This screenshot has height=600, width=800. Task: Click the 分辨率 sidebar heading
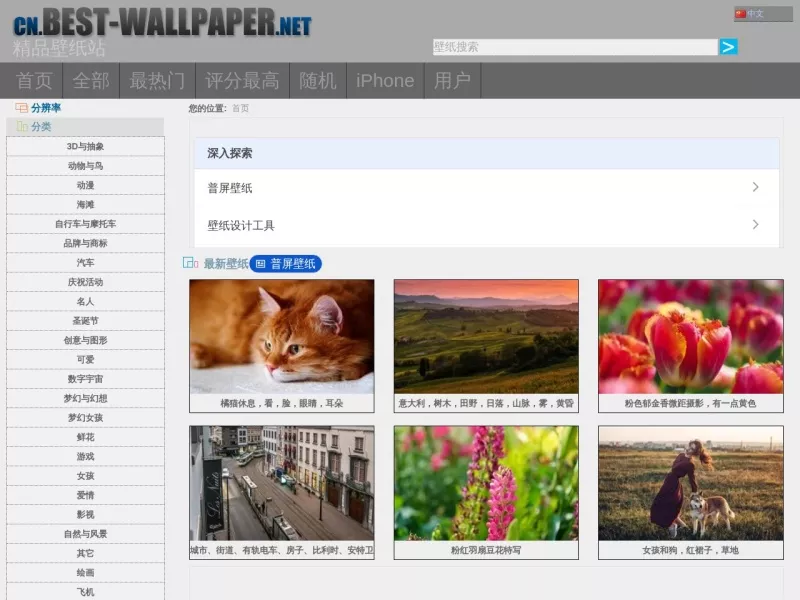pos(46,108)
